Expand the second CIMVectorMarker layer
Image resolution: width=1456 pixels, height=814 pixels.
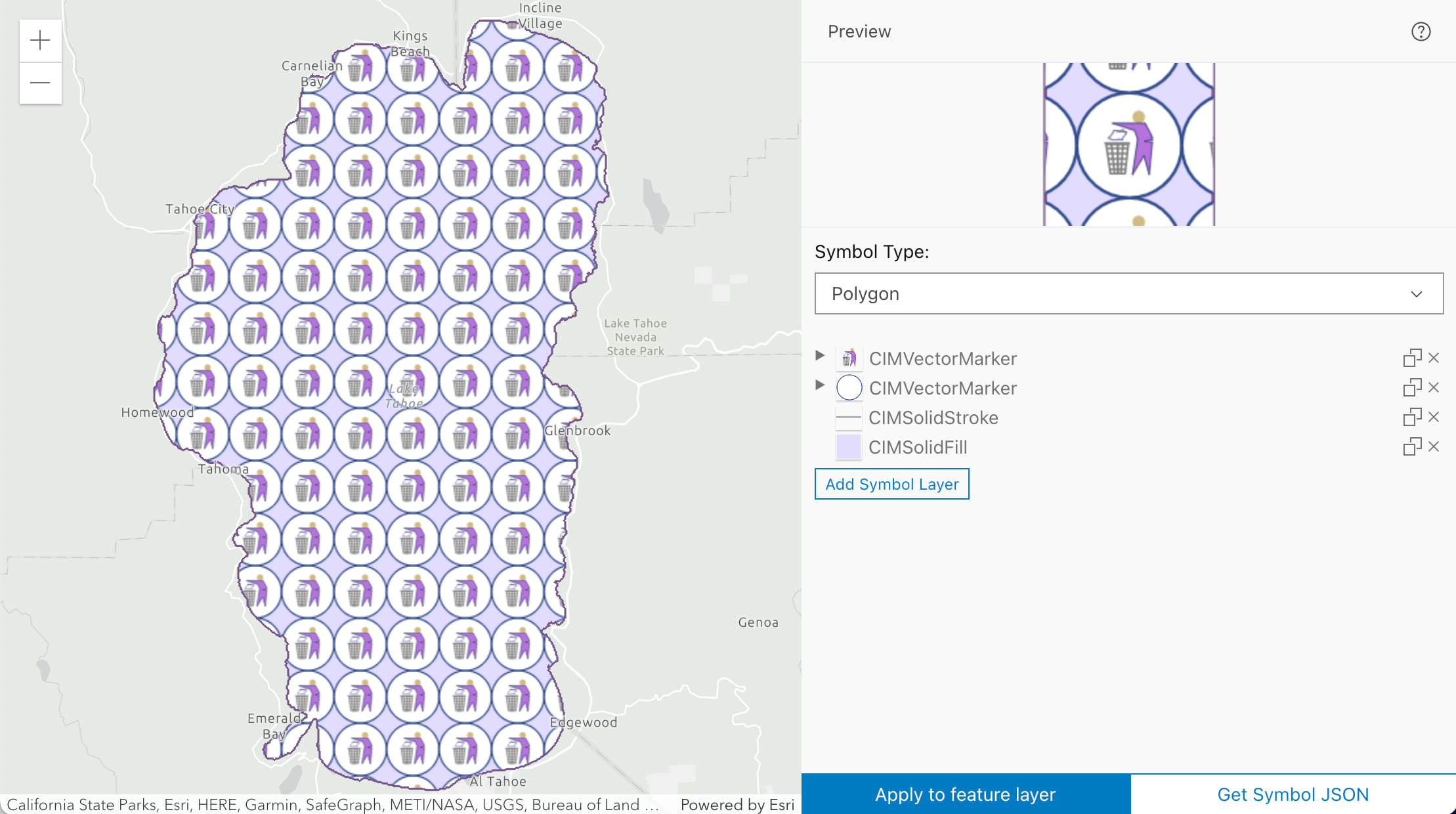coord(820,385)
